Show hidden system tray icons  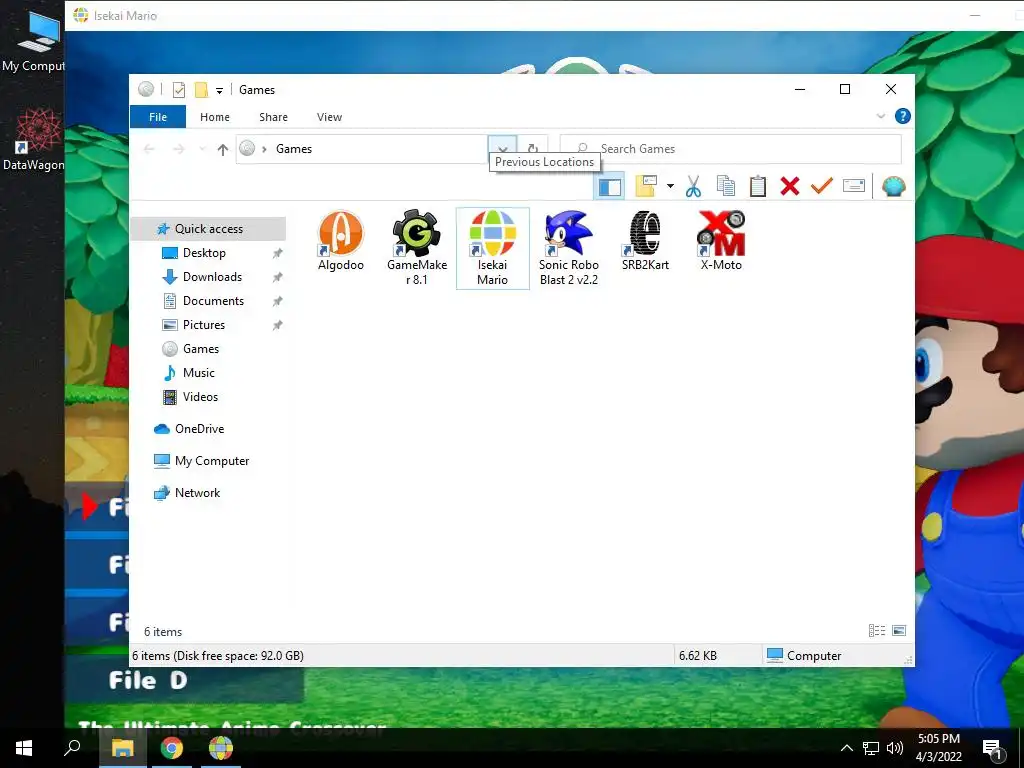point(846,748)
